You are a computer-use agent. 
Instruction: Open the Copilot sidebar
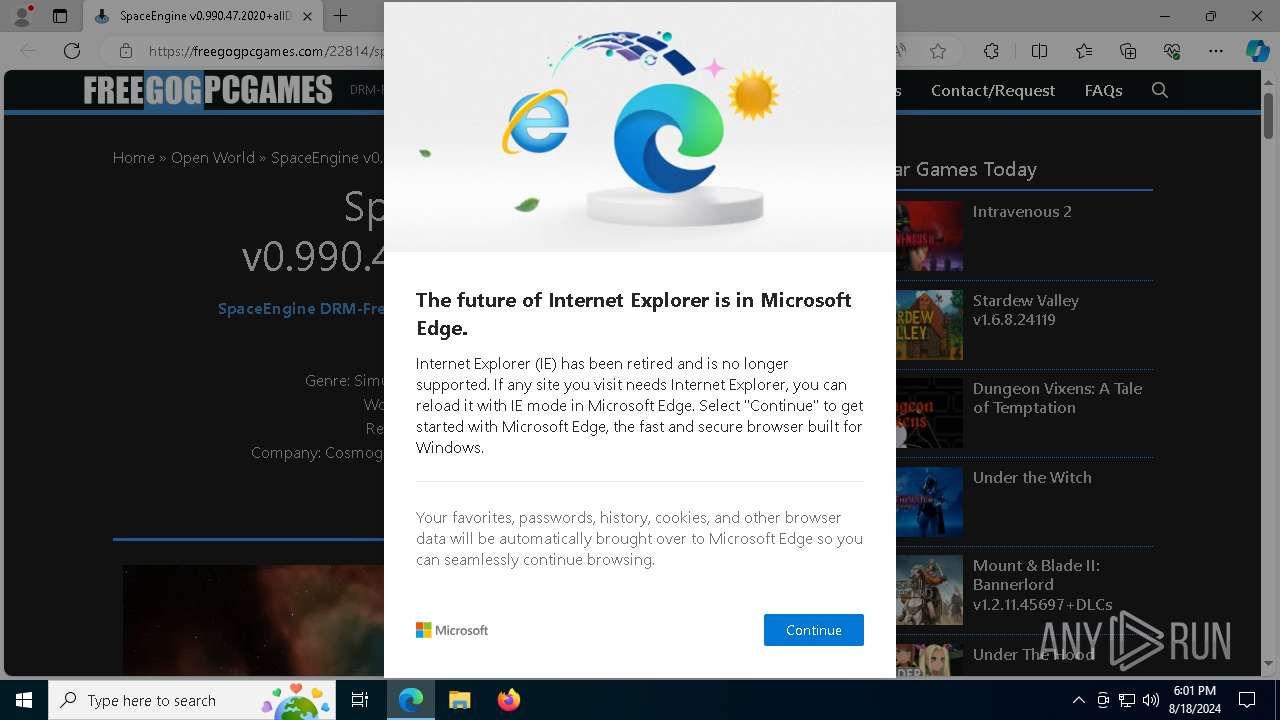[x=1257, y=50]
